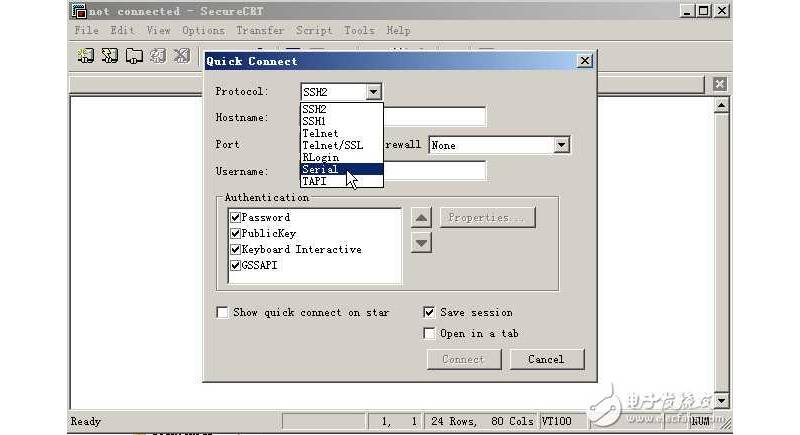Toggle the Keyboard Interactive checkbox
800x435 pixels.
(x=235, y=249)
